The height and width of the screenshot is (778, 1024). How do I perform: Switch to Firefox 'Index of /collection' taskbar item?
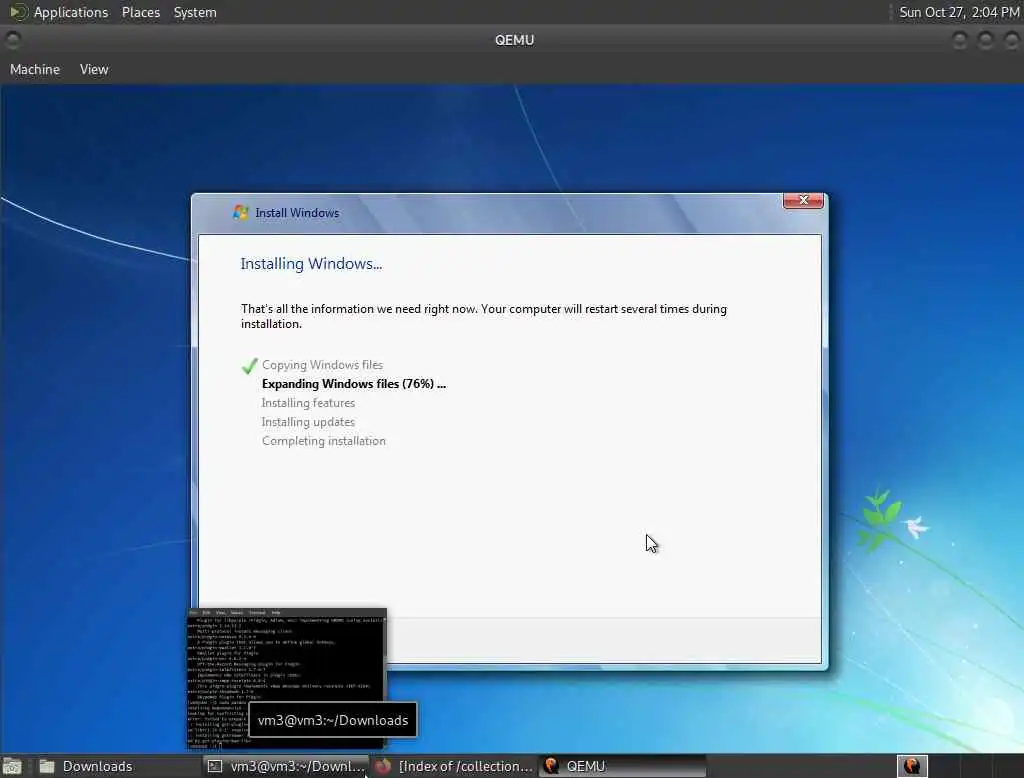pyautogui.click(x=454, y=766)
